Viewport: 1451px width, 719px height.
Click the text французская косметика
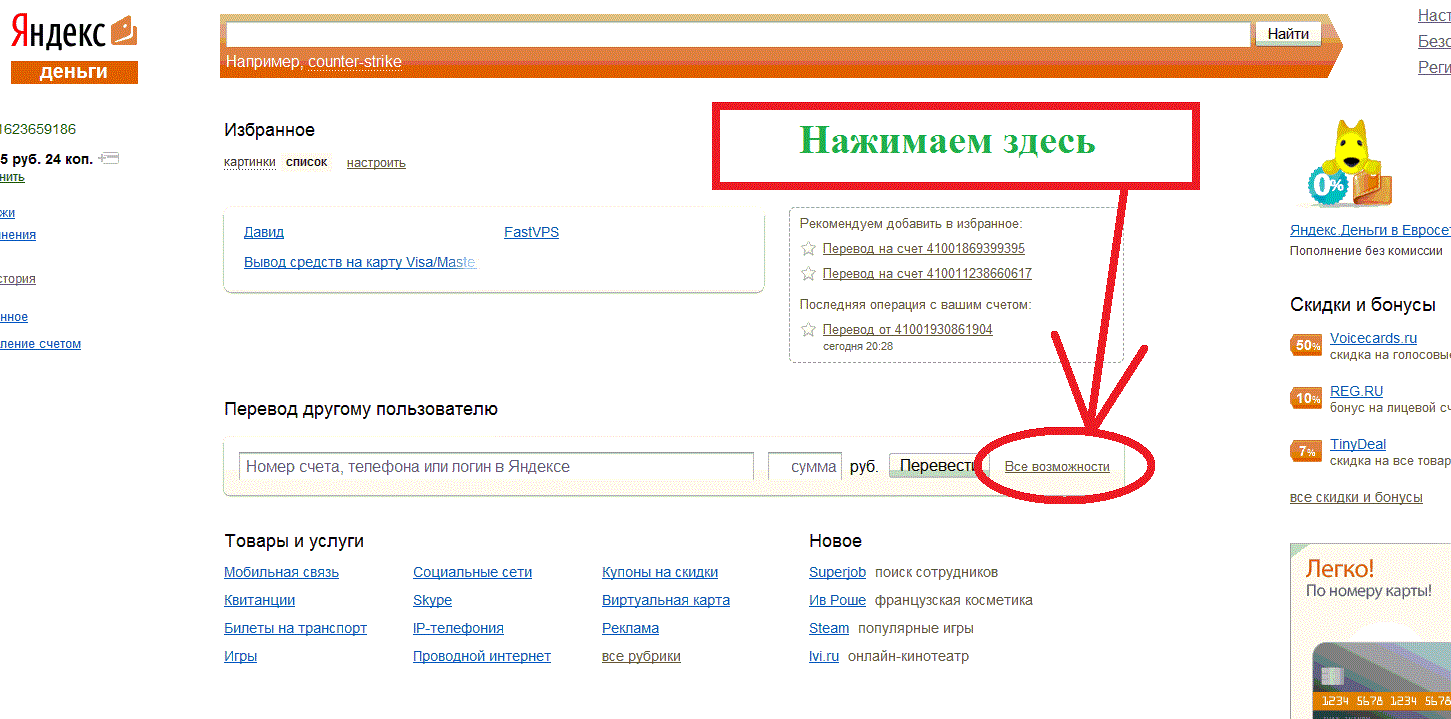click(x=953, y=600)
